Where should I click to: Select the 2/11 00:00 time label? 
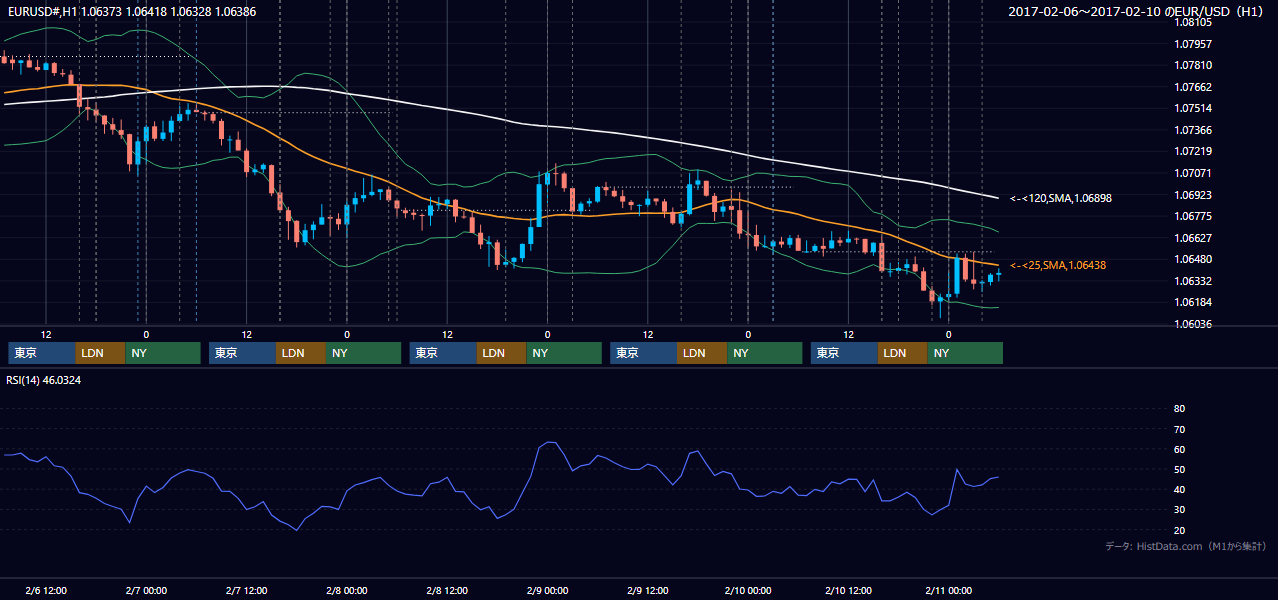click(x=948, y=591)
